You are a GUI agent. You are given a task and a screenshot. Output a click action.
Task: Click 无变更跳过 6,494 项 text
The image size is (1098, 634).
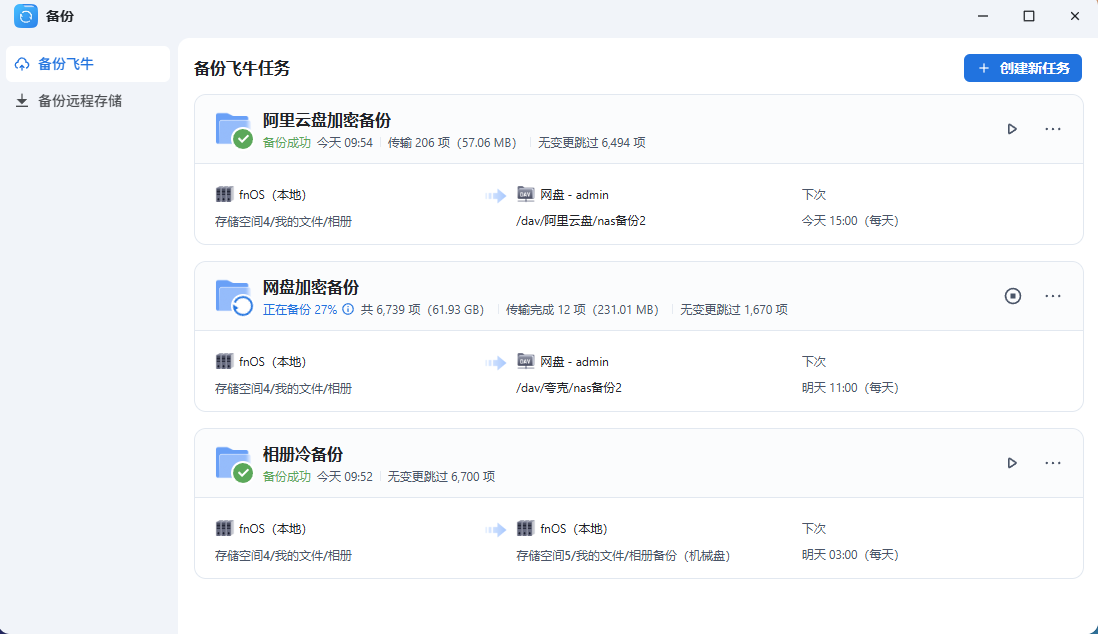[592, 142]
